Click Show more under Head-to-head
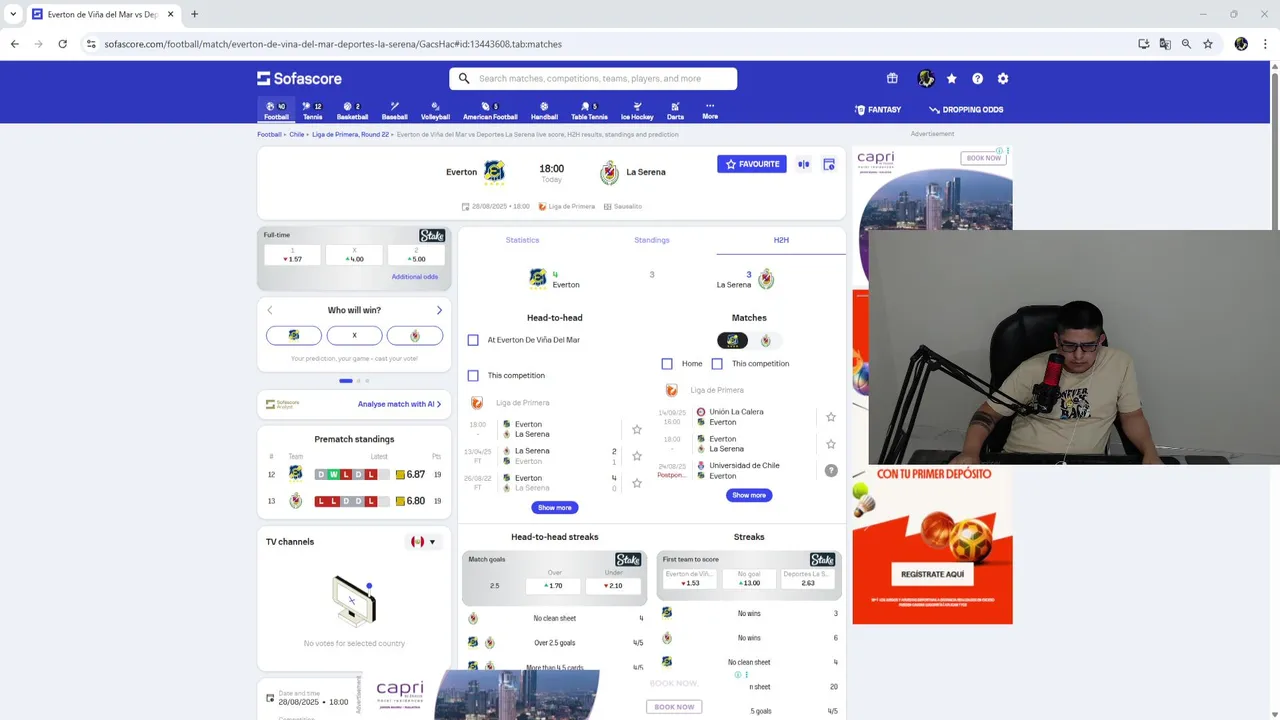 (x=555, y=507)
